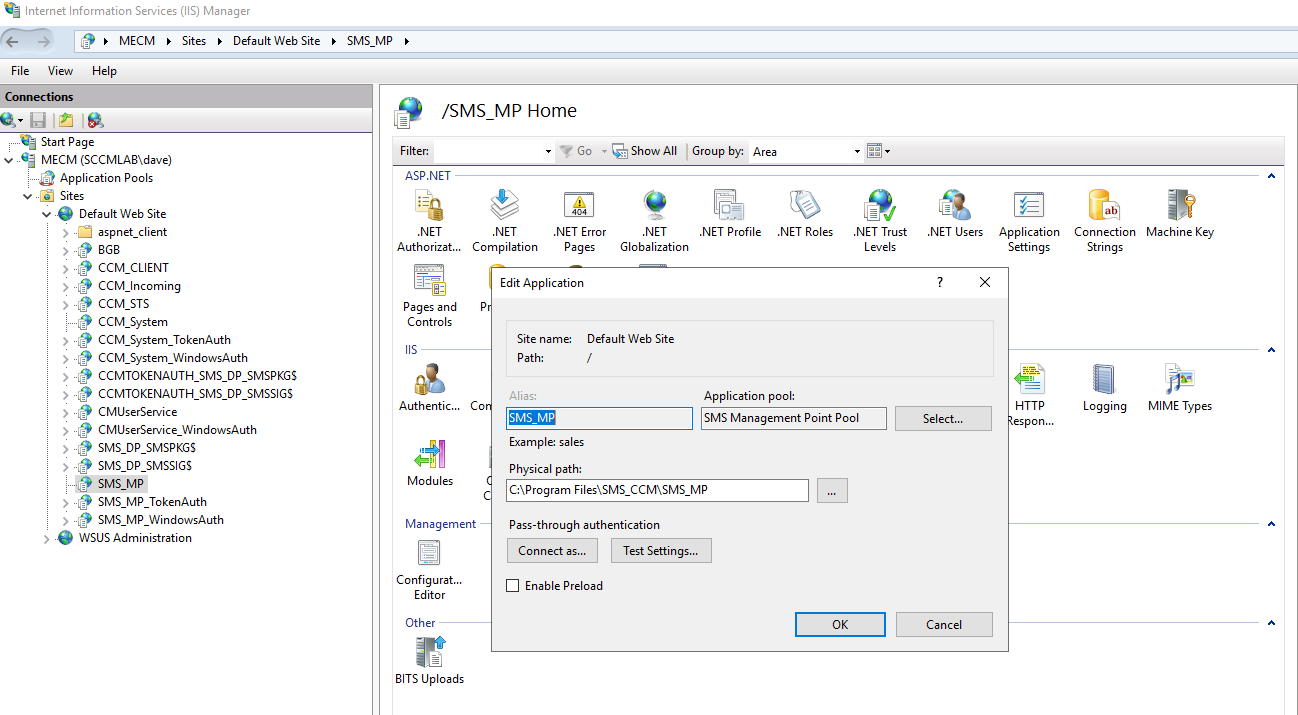This screenshot has height=715, width=1298.
Task: Click the Application pool text field
Action: point(794,418)
